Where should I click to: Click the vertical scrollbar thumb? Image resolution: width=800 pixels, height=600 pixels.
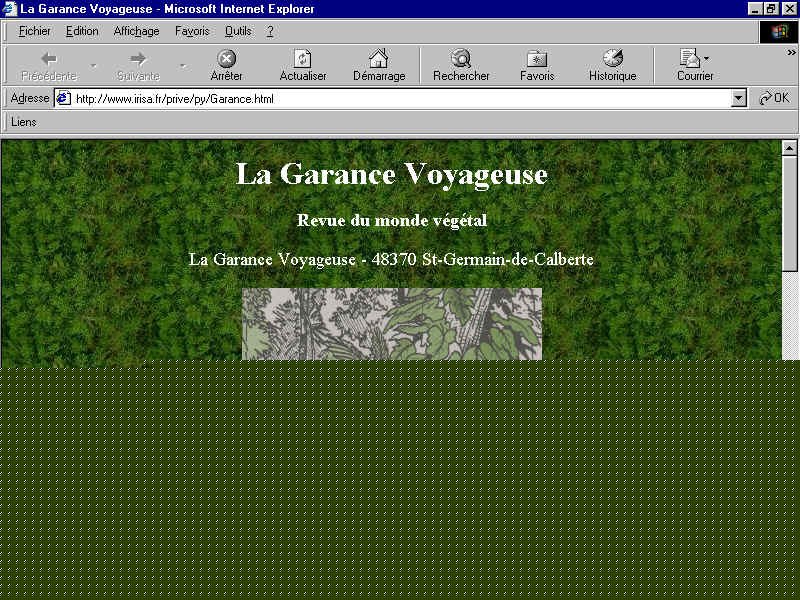coord(789,214)
